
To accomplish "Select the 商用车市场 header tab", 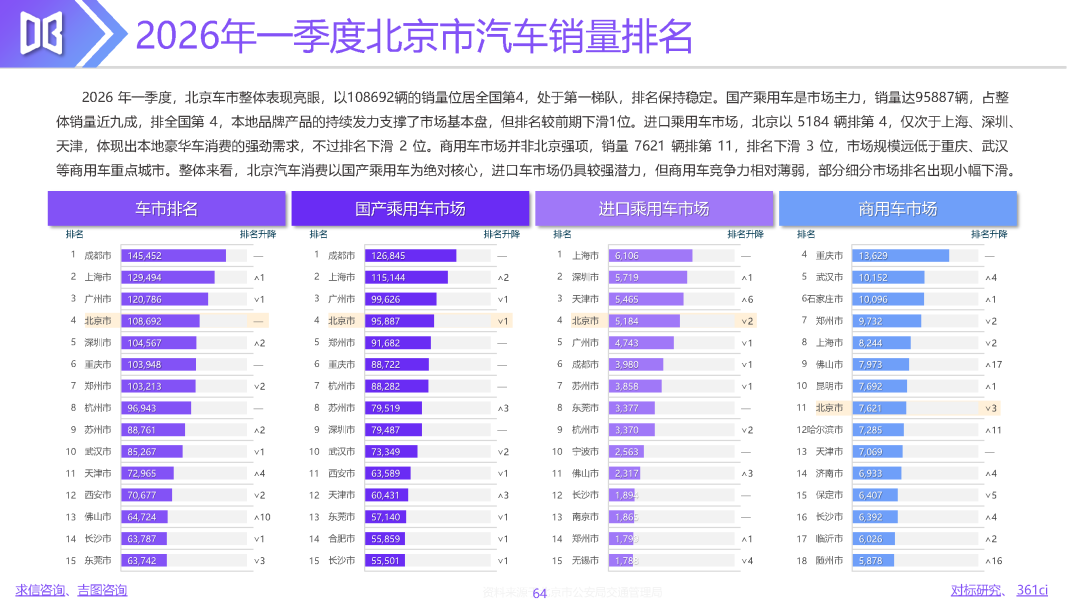I will 898,209.
